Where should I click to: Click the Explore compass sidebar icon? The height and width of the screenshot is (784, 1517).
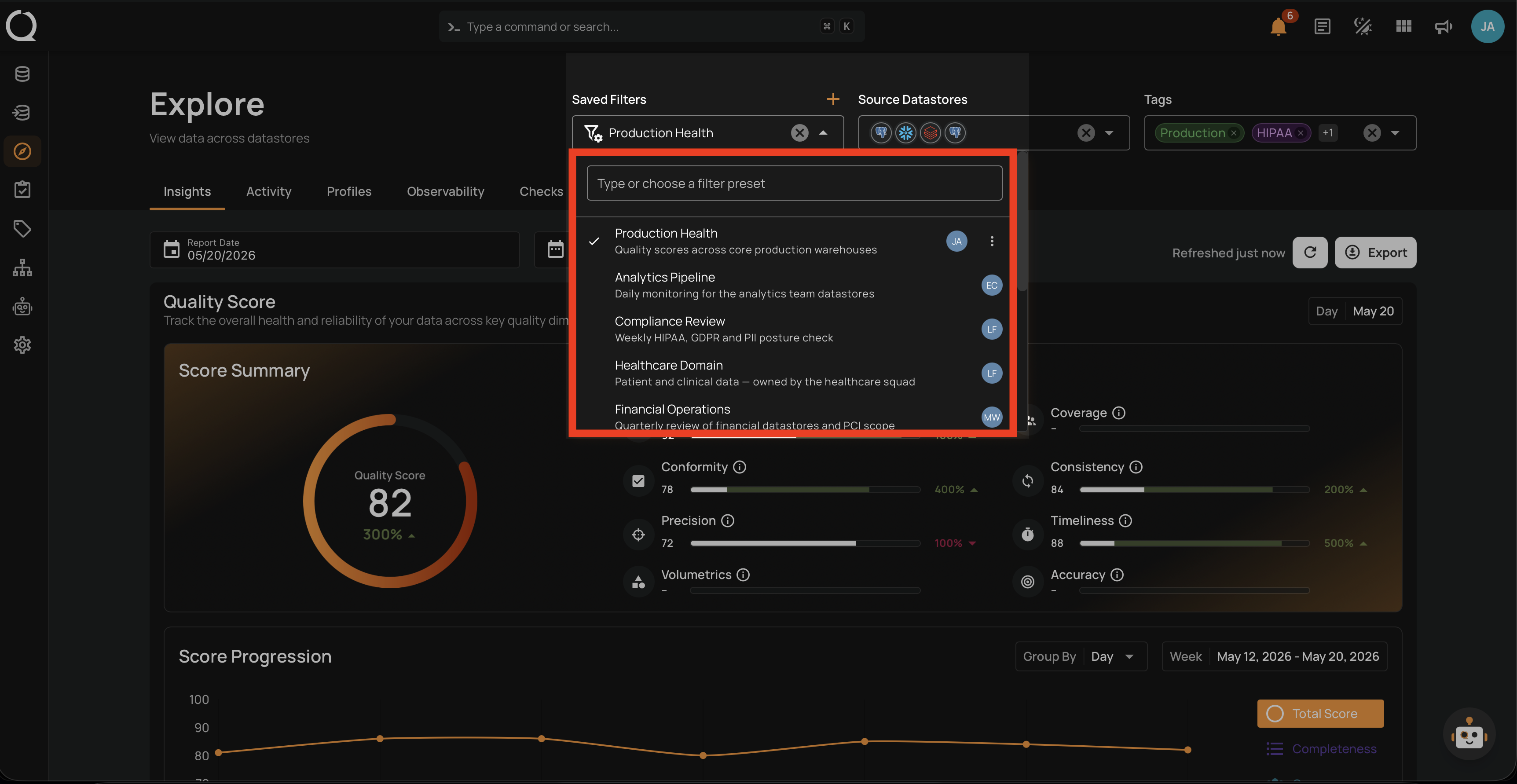(22, 151)
